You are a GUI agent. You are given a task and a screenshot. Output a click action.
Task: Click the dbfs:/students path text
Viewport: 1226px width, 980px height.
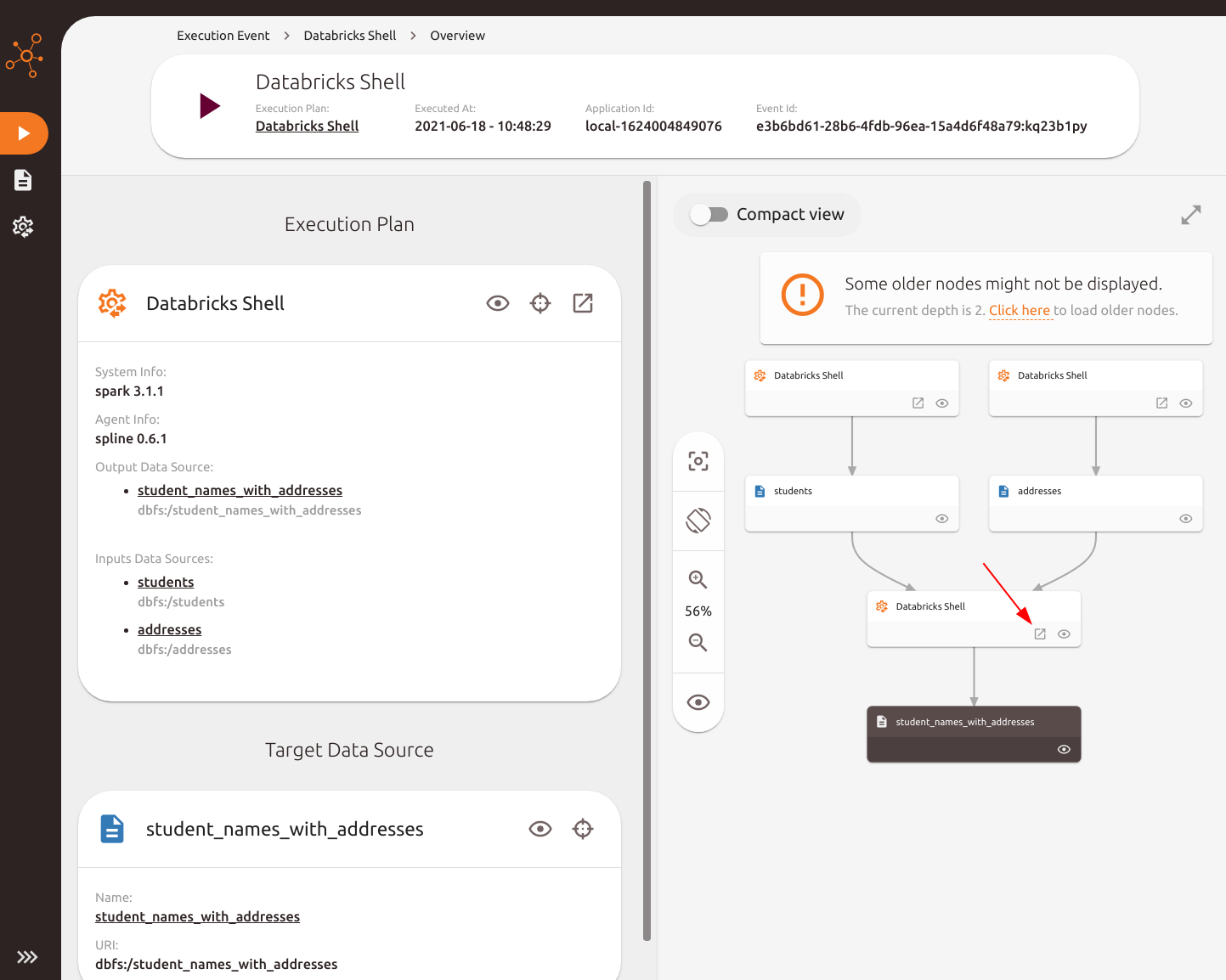click(181, 602)
